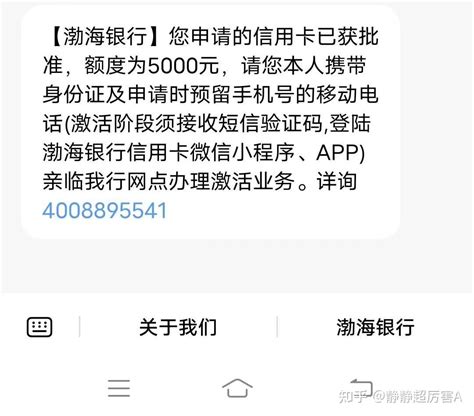Tap 亲临我行网点办理激活业务 text line
The width and height of the screenshot is (474, 416).
(x=168, y=182)
